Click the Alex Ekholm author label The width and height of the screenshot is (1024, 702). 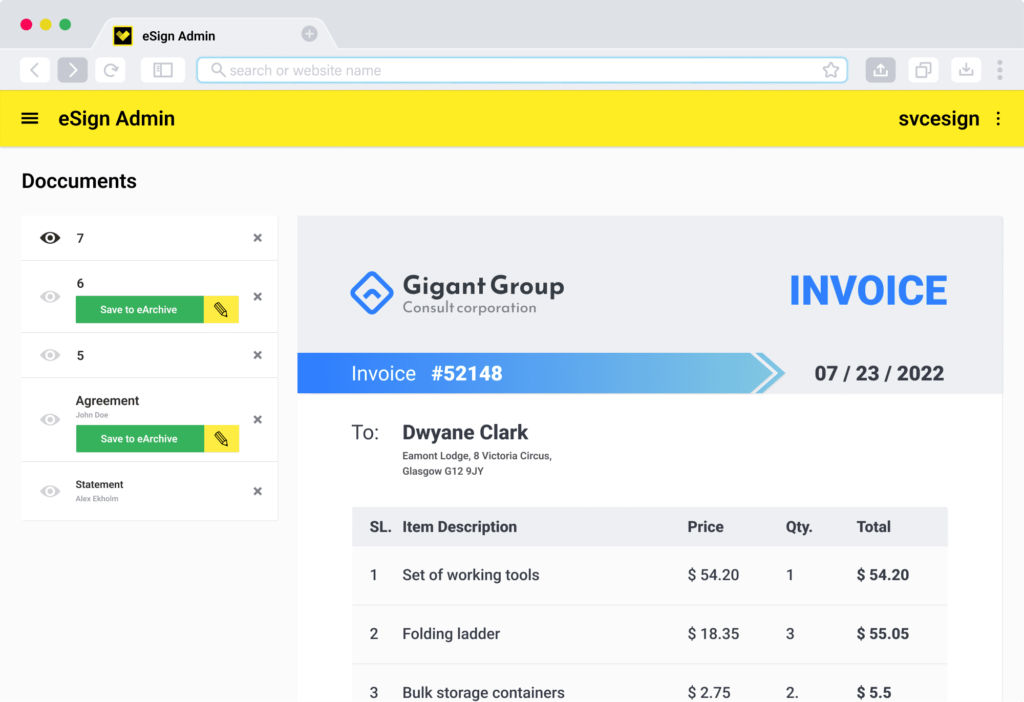(x=97, y=499)
